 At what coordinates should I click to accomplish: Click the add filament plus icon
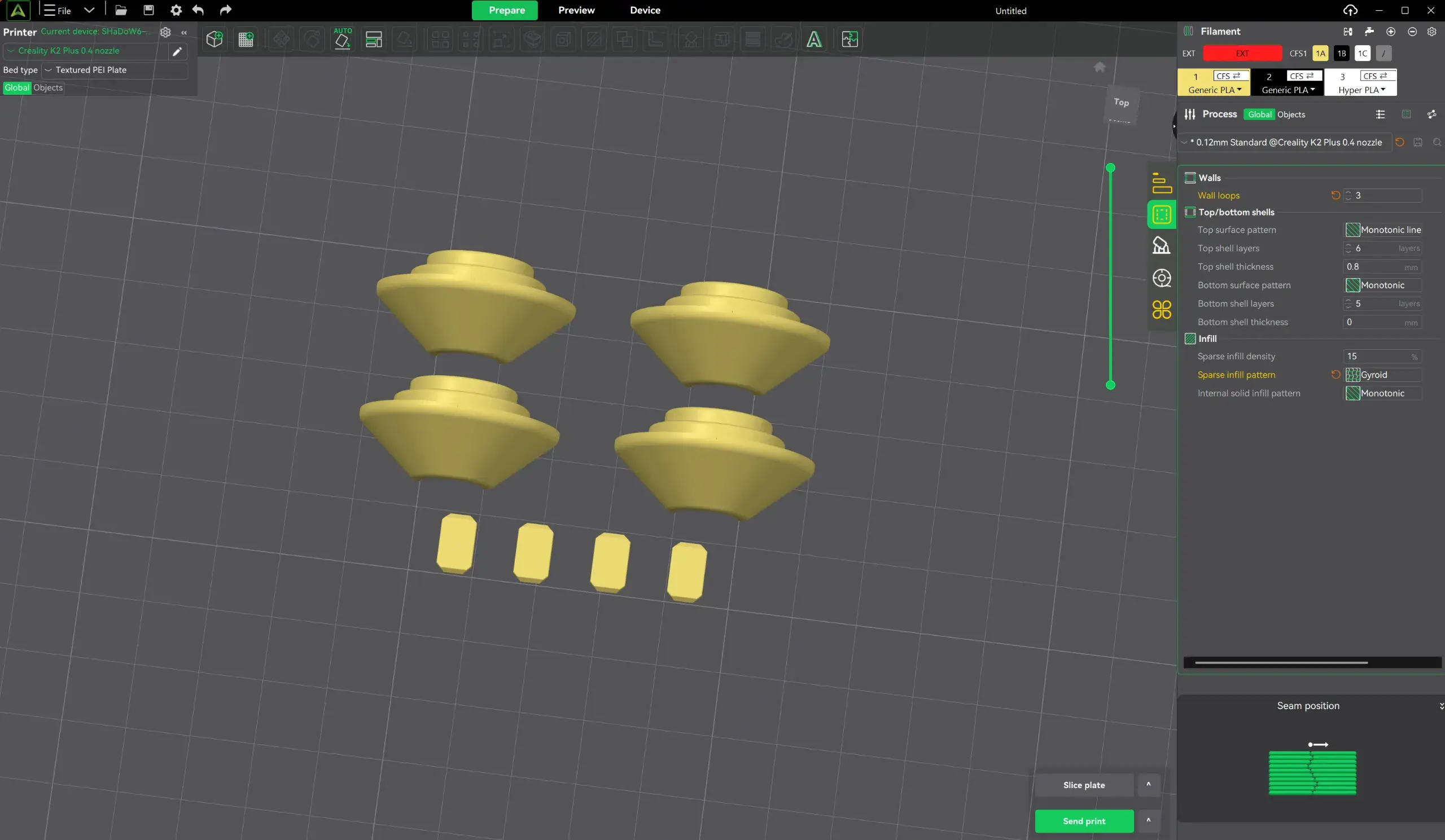1390,32
